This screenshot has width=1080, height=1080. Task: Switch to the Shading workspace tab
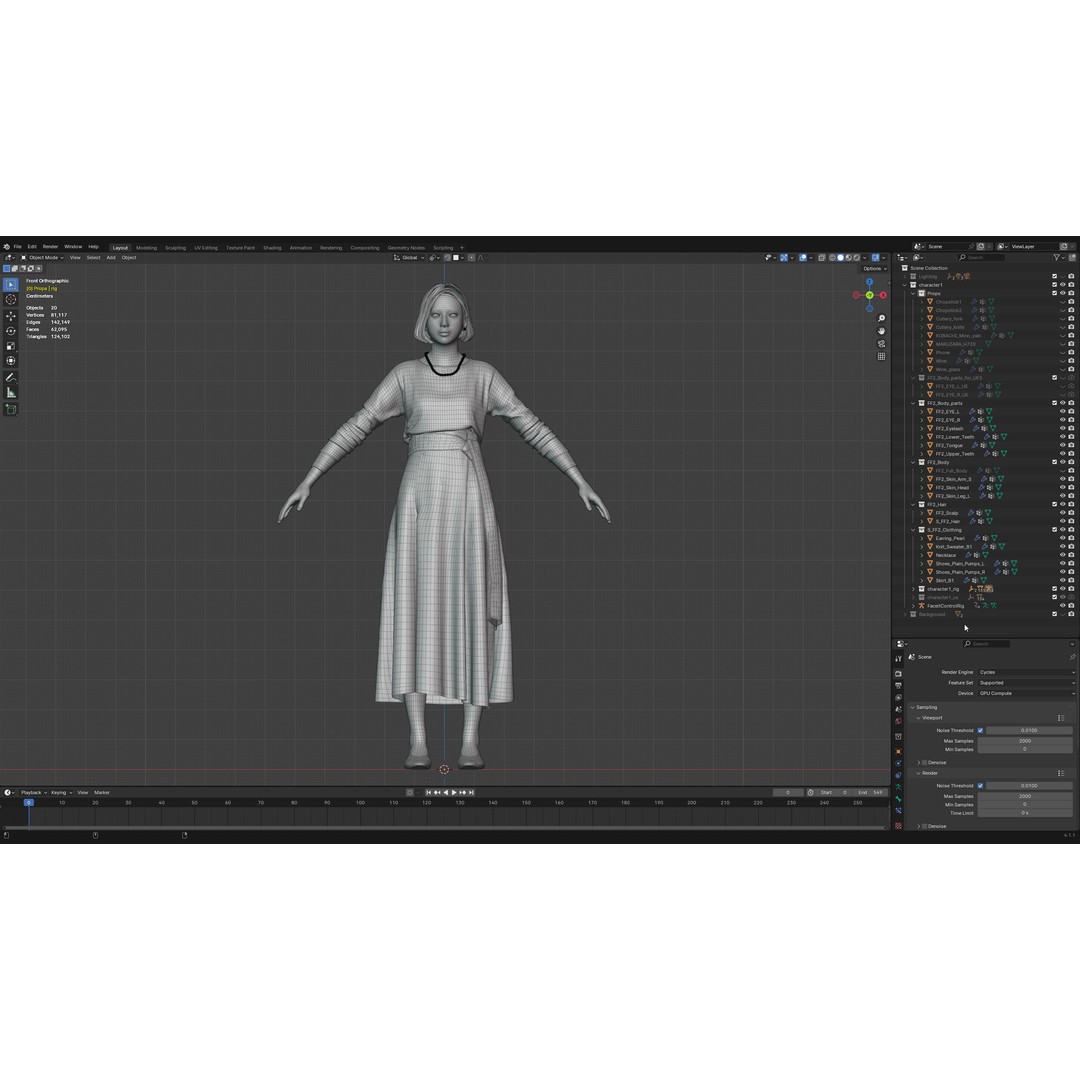point(272,248)
